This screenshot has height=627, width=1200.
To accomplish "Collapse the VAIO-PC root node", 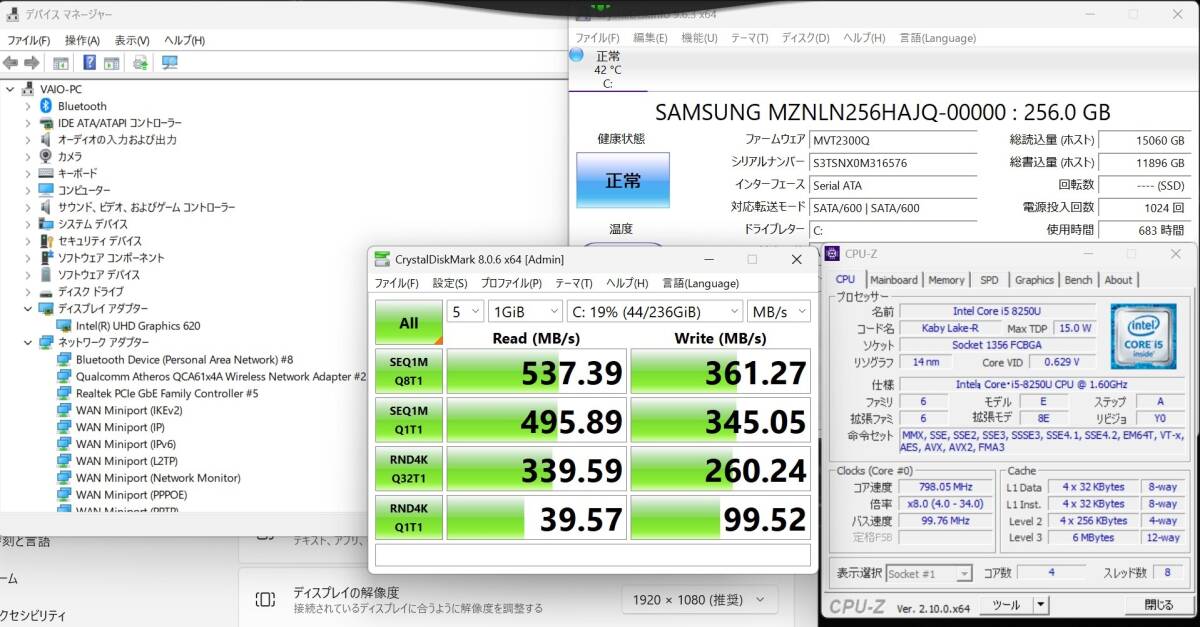I will point(10,89).
